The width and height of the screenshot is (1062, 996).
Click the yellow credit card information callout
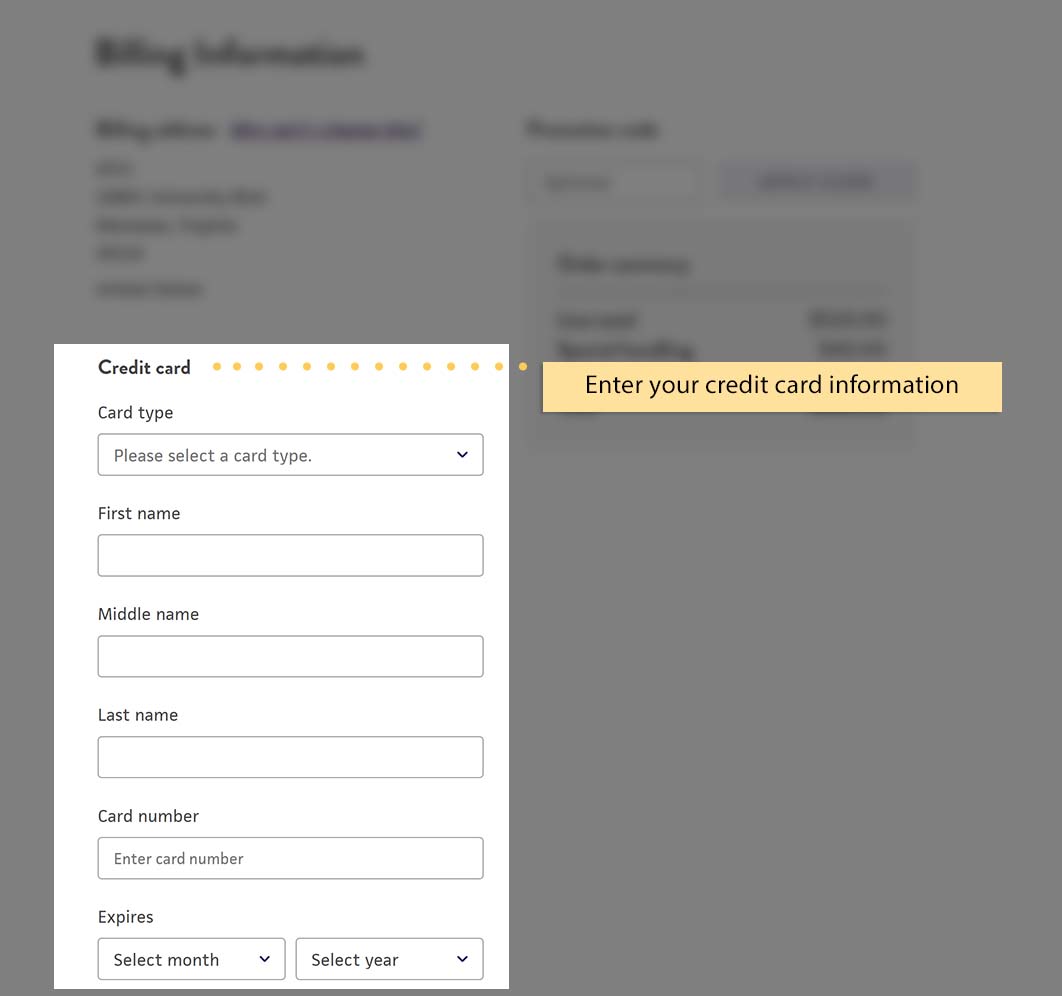point(772,387)
